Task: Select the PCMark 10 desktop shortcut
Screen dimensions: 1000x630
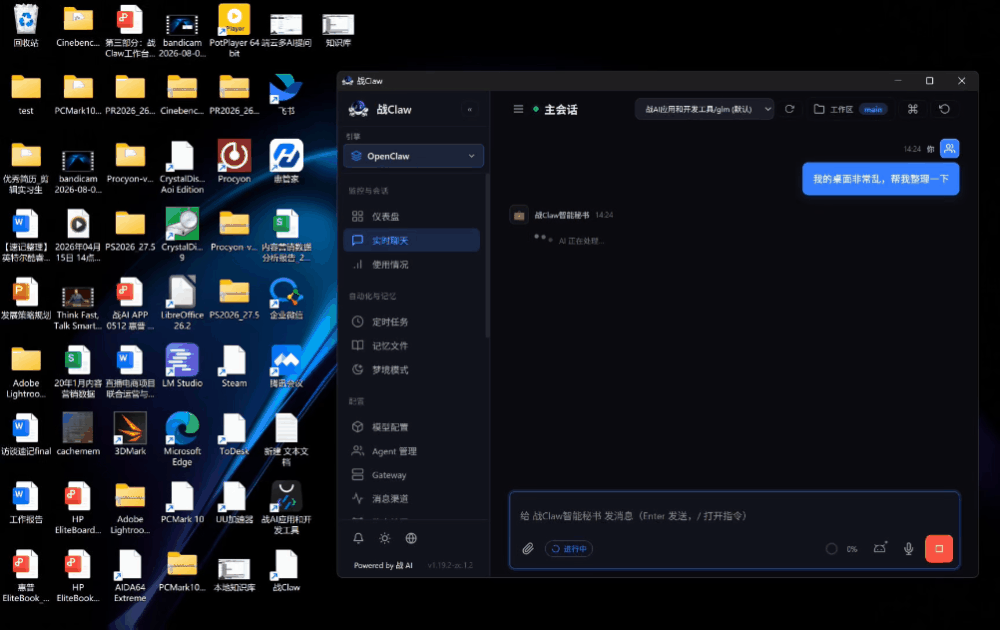Action: (182, 502)
